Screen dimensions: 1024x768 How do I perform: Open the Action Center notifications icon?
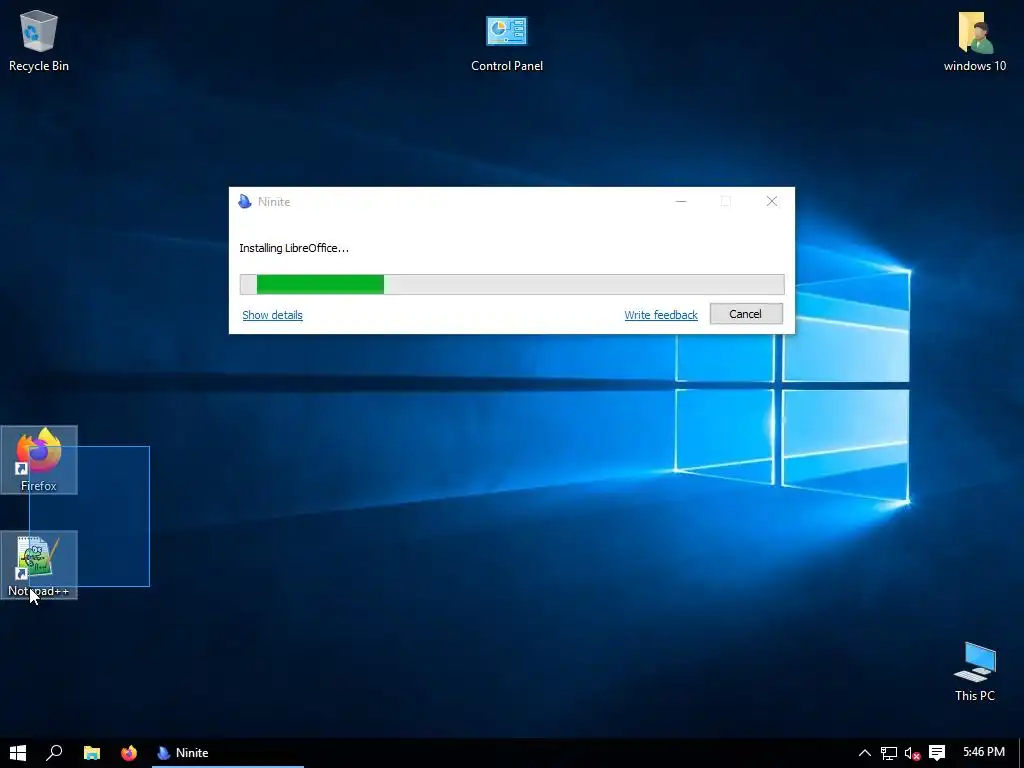[937, 753]
